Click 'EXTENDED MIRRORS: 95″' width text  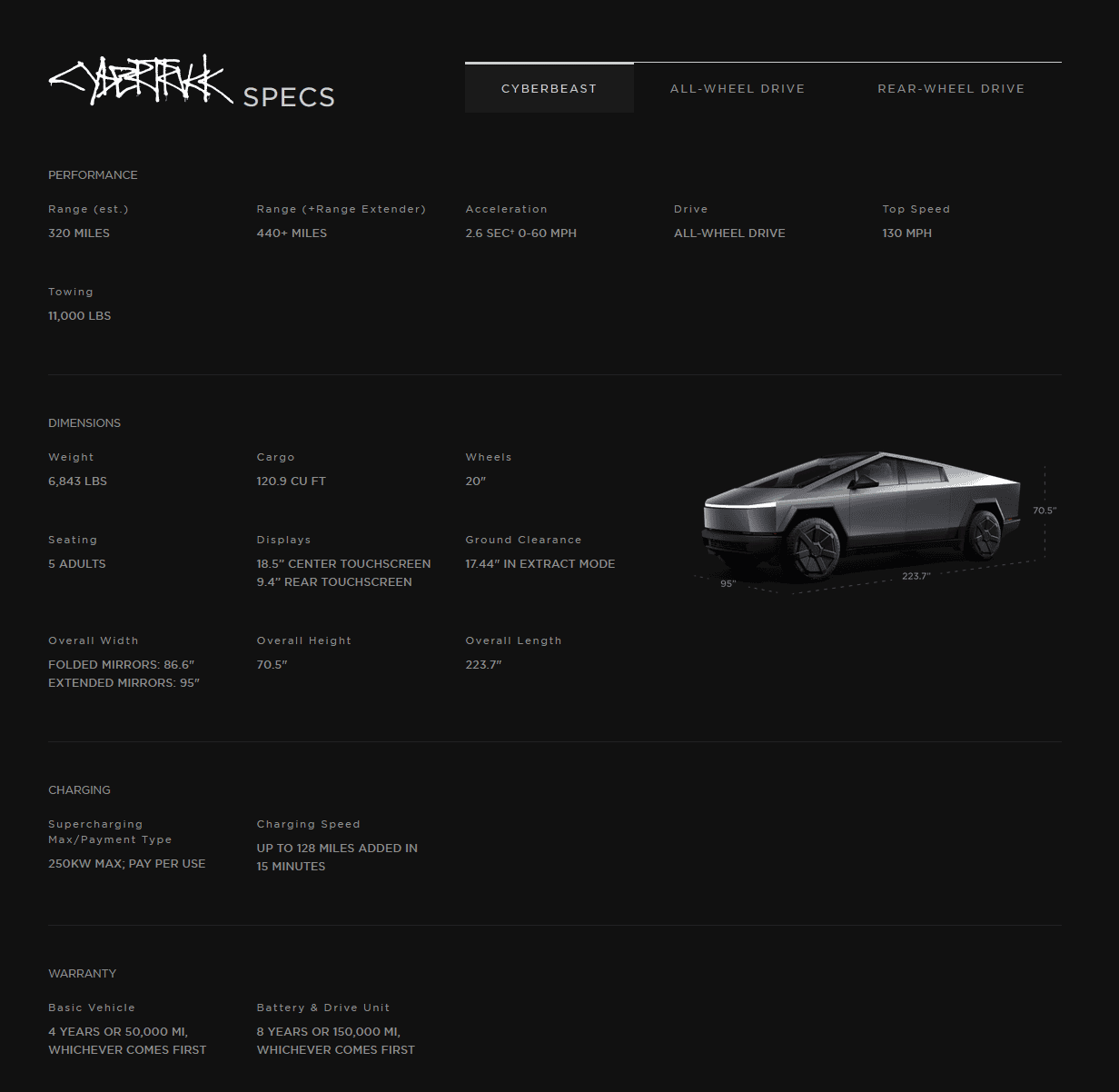pos(124,682)
